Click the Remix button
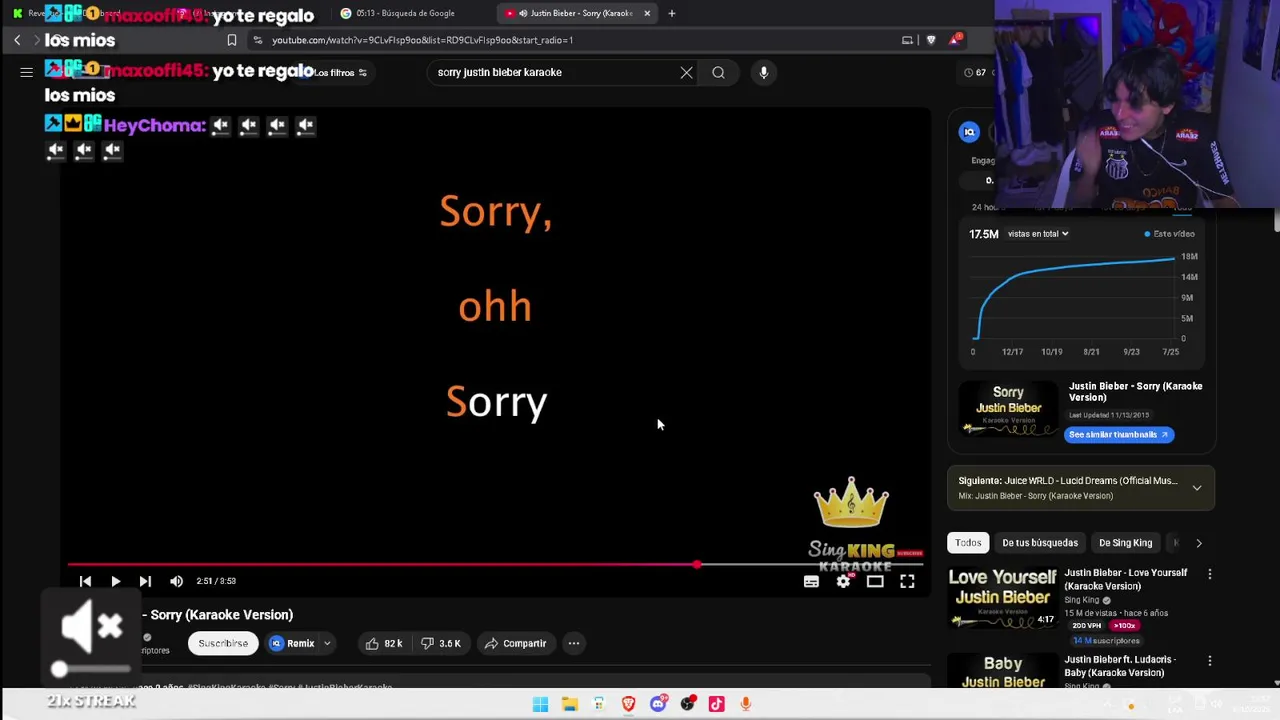This screenshot has height=720, width=1280. pyautogui.click(x=292, y=643)
